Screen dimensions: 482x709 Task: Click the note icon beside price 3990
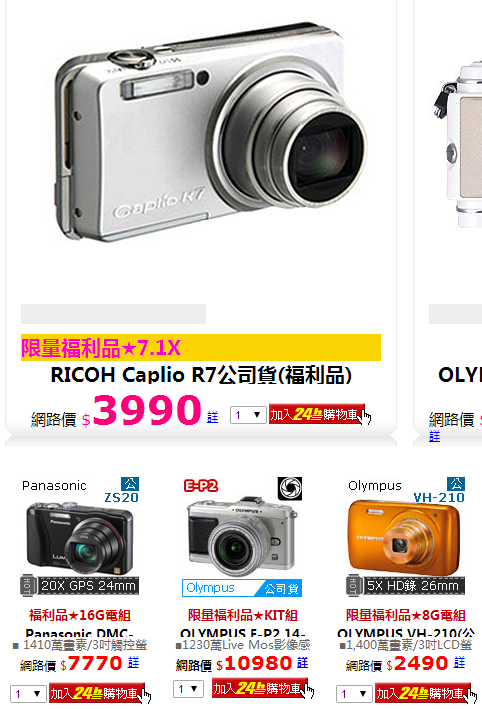tap(213, 417)
